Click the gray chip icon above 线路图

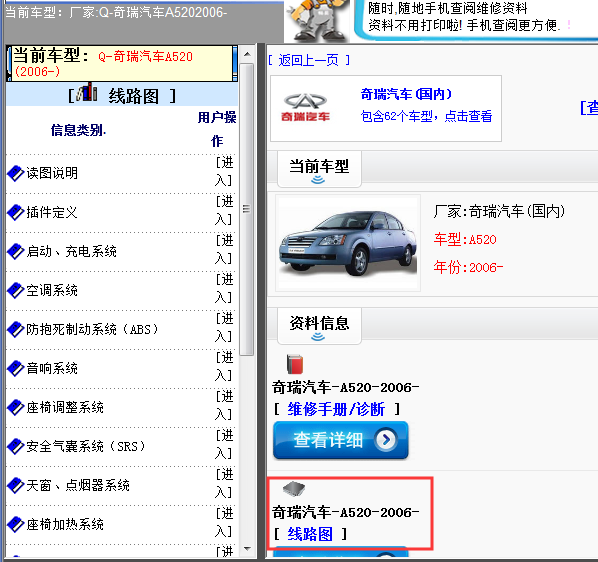pyautogui.click(x=294, y=489)
